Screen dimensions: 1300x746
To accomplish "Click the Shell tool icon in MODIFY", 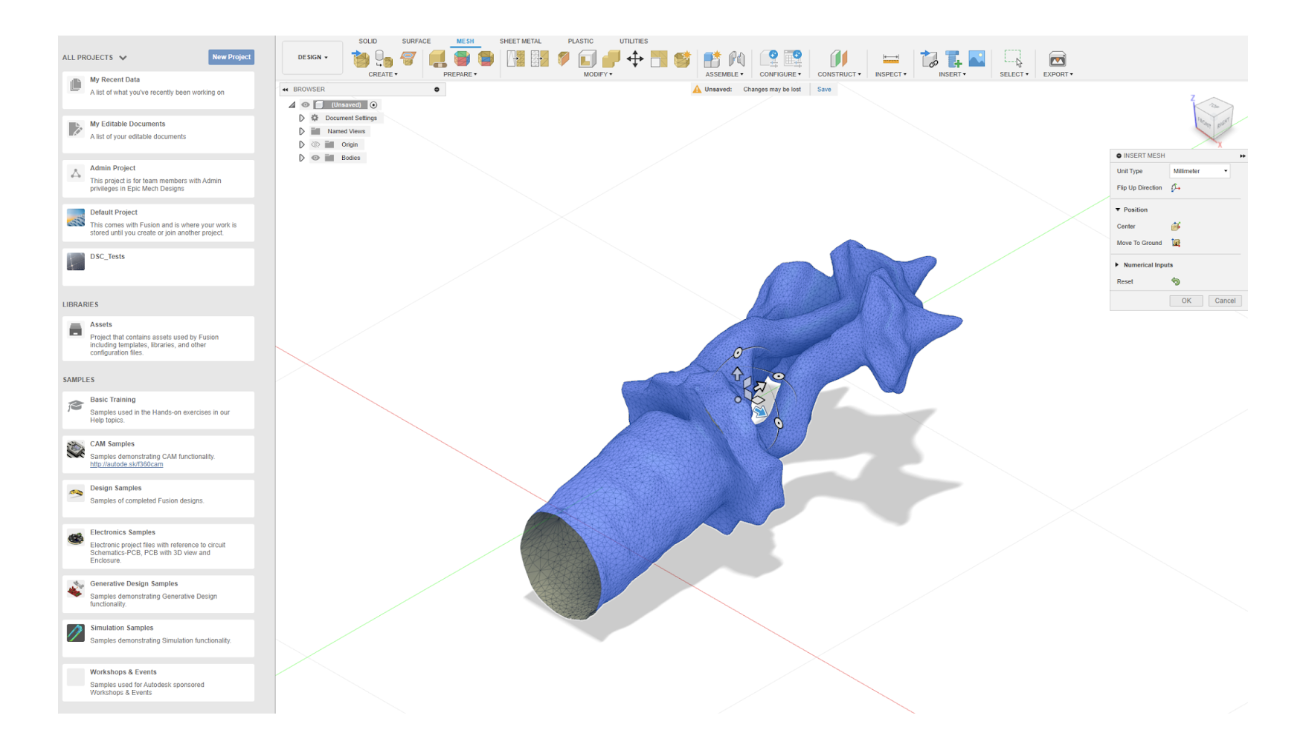I will [x=588, y=59].
